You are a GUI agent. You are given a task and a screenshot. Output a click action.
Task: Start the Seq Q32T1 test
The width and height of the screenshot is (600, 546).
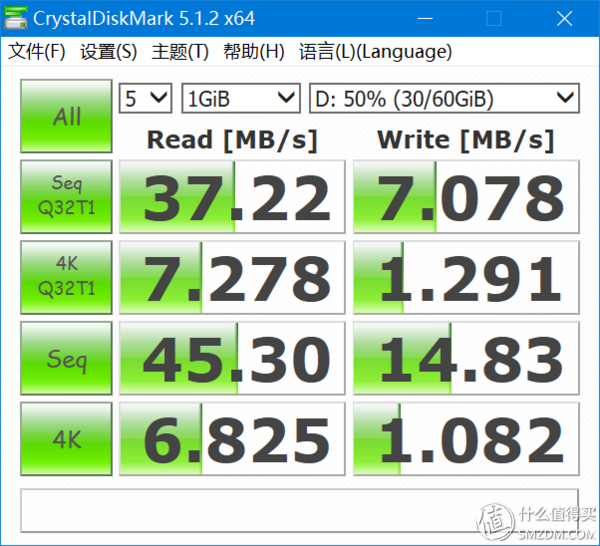(67, 196)
